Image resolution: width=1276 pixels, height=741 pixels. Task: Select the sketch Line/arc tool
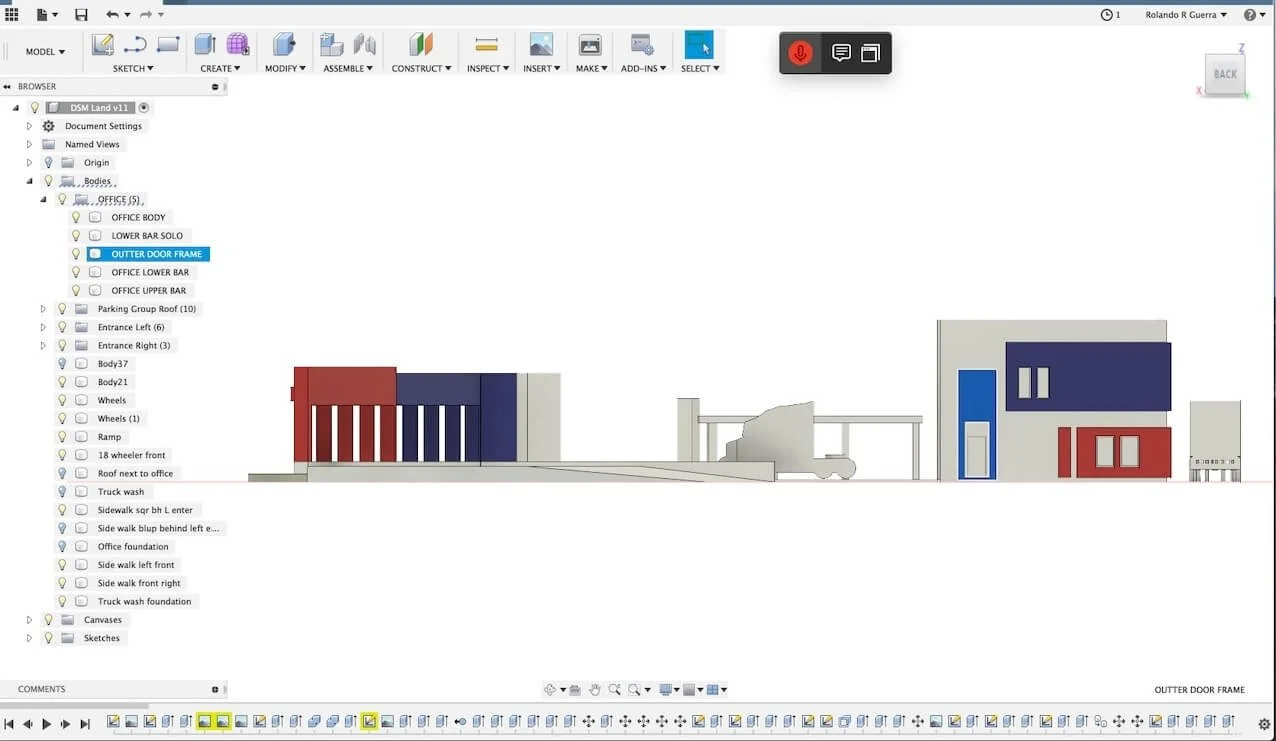(135, 45)
